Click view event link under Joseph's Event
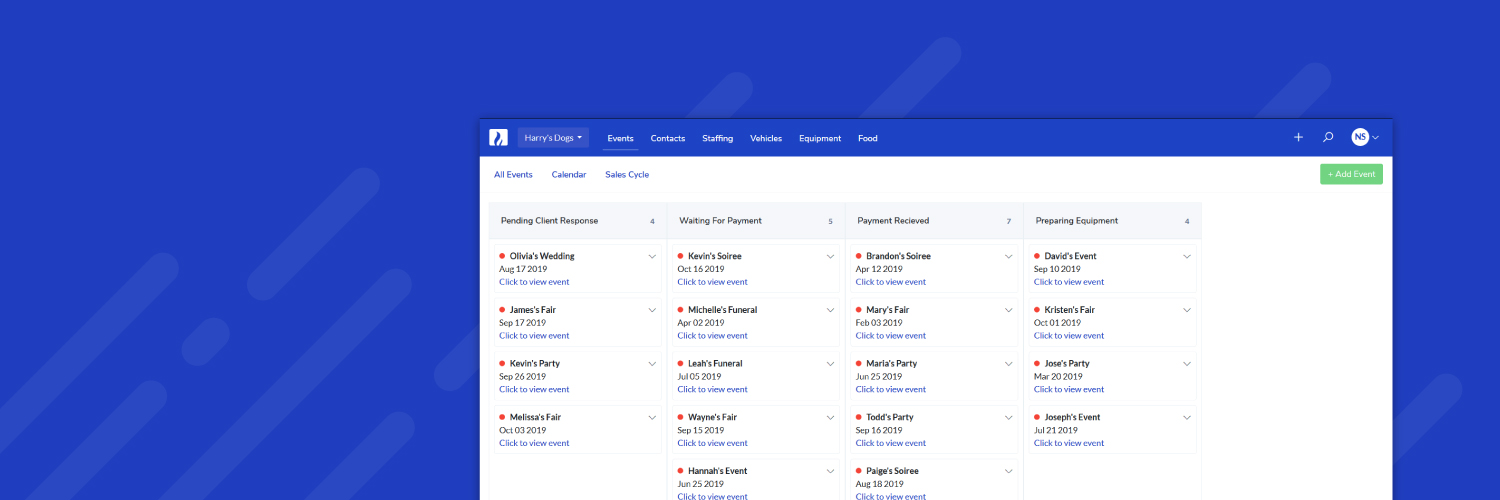 point(1069,443)
